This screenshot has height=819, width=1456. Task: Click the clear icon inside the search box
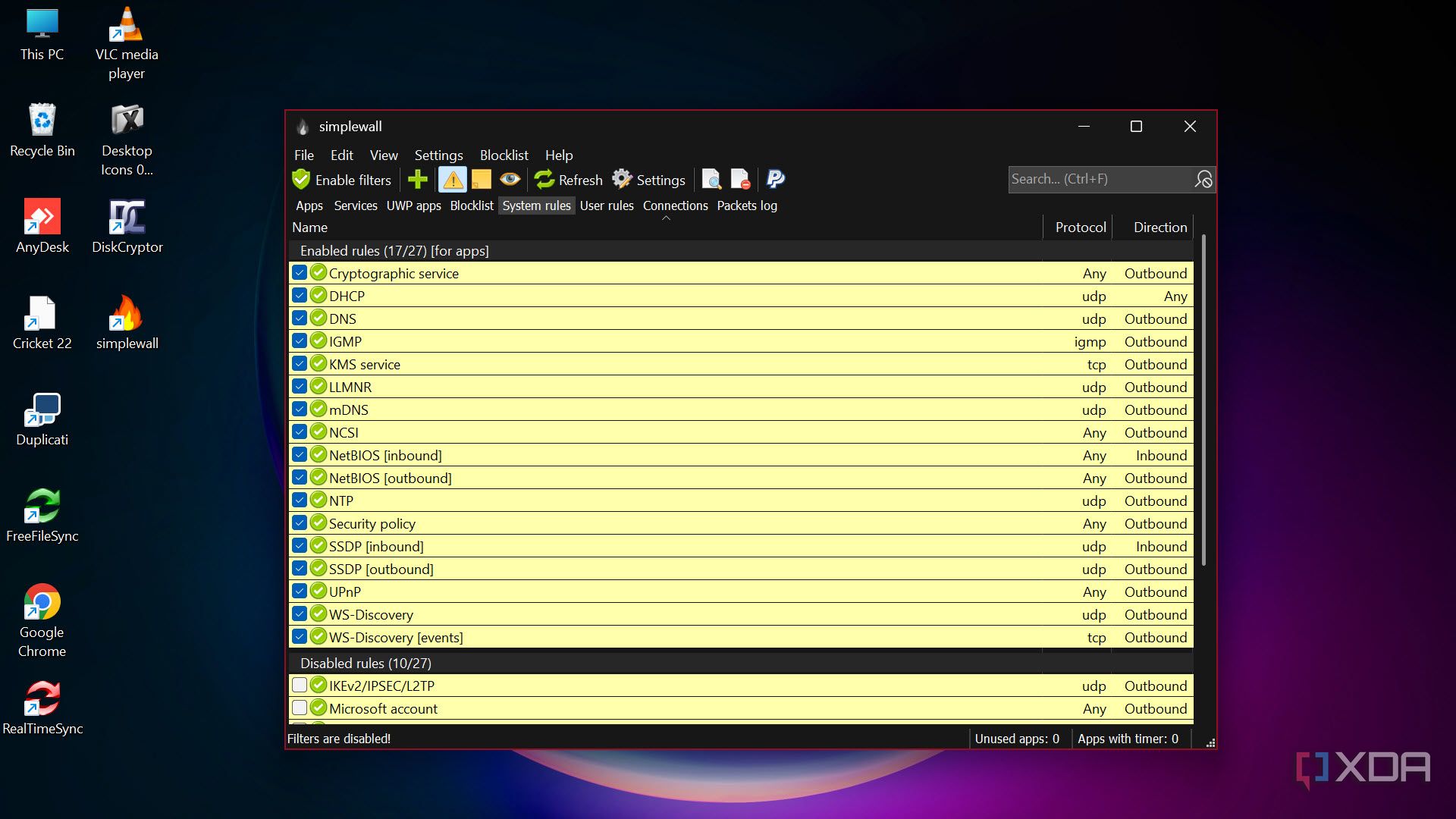pyautogui.click(x=1203, y=180)
